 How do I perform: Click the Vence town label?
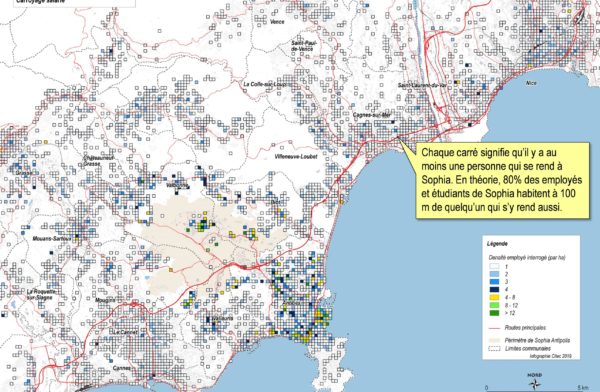(277, 22)
